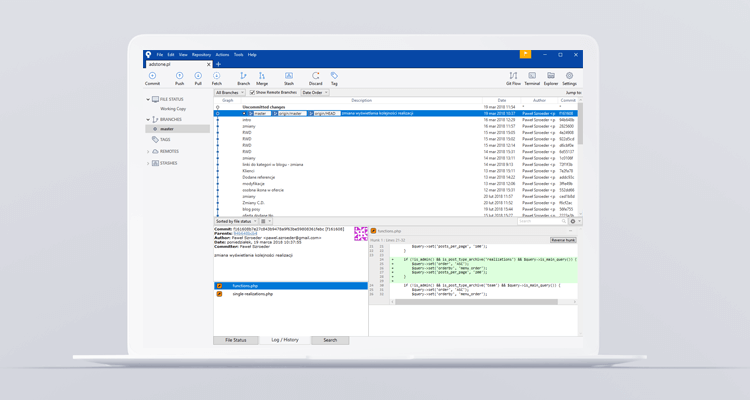Open the Edit menu
The width and height of the screenshot is (750, 400).
[x=171, y=55]
